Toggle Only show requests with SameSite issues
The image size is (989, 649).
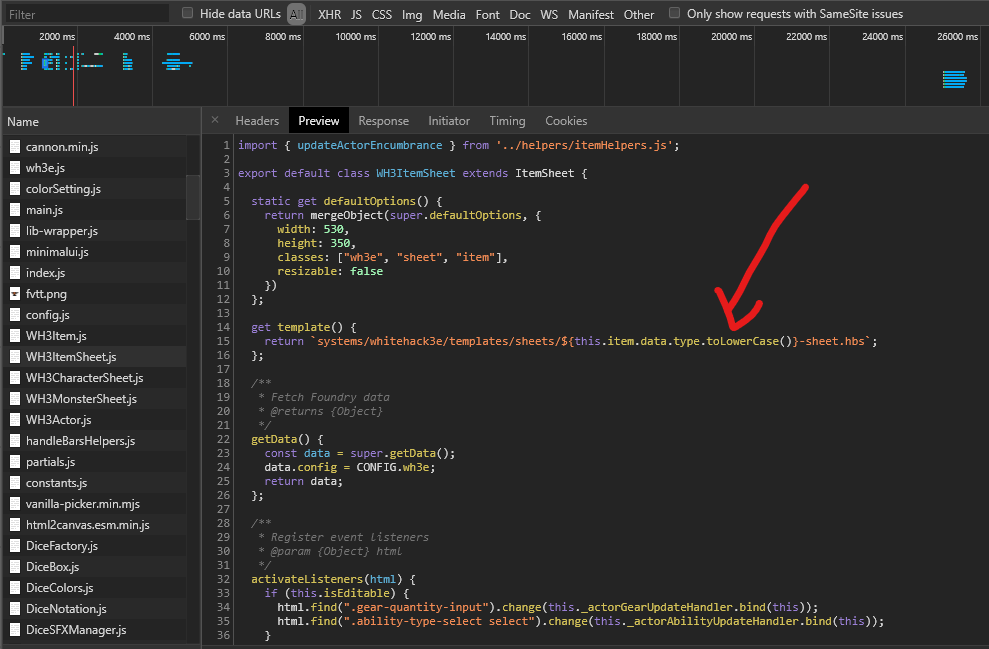point(675,14)
